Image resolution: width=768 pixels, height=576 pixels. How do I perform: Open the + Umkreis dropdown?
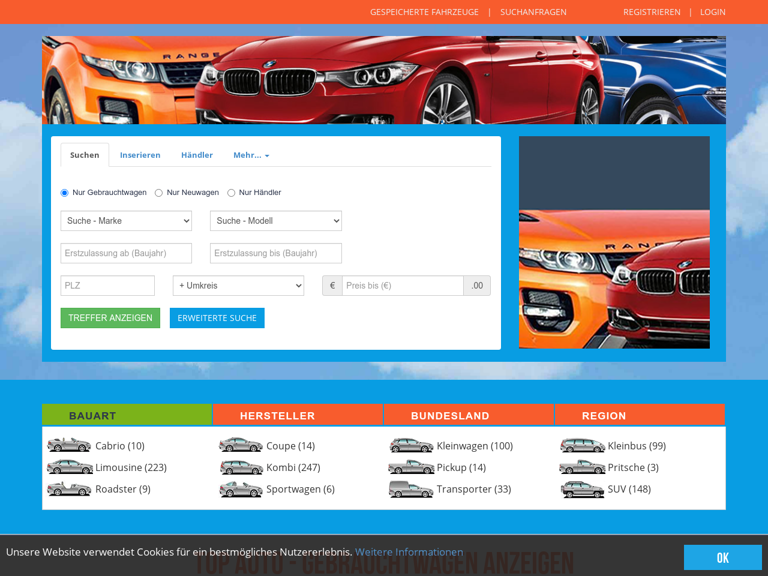point(239,286)
